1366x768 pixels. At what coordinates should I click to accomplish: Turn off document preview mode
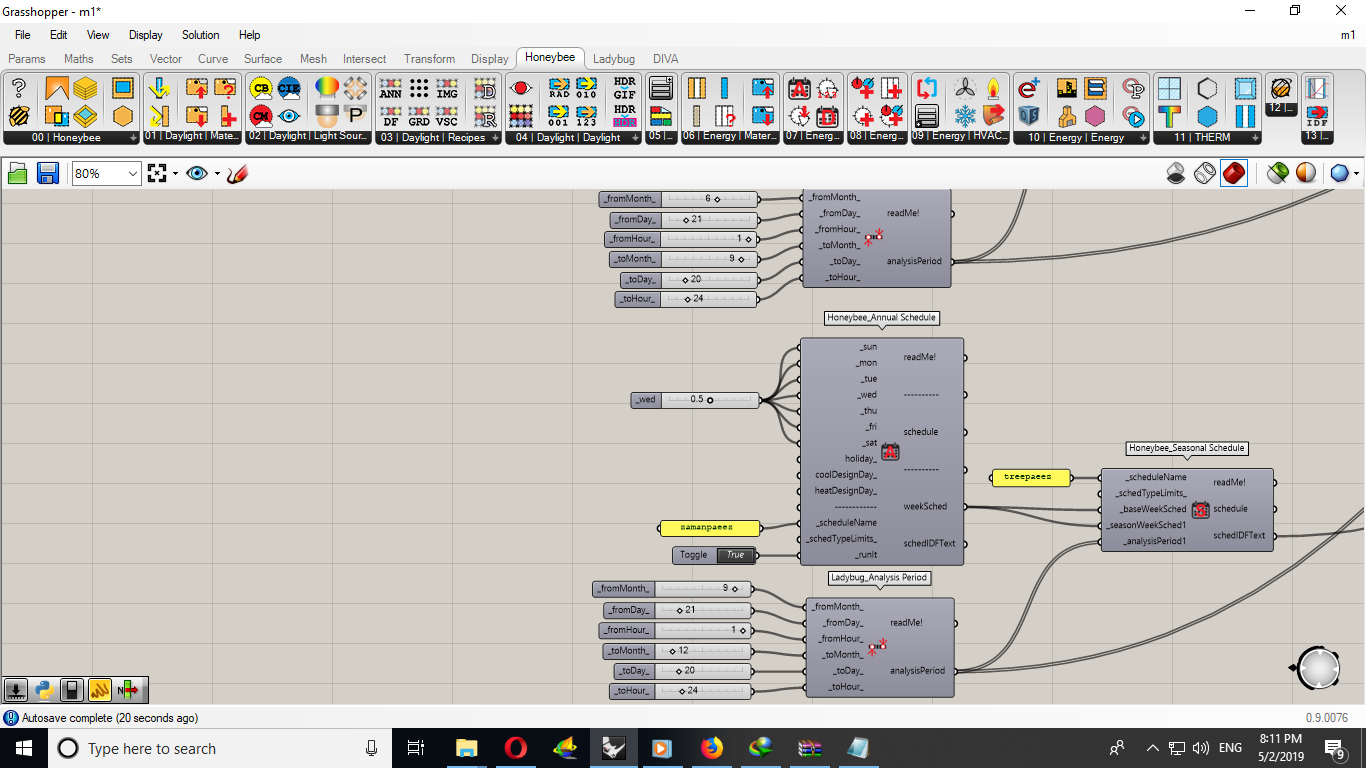pyautogui.click(x=1177, y=173)
